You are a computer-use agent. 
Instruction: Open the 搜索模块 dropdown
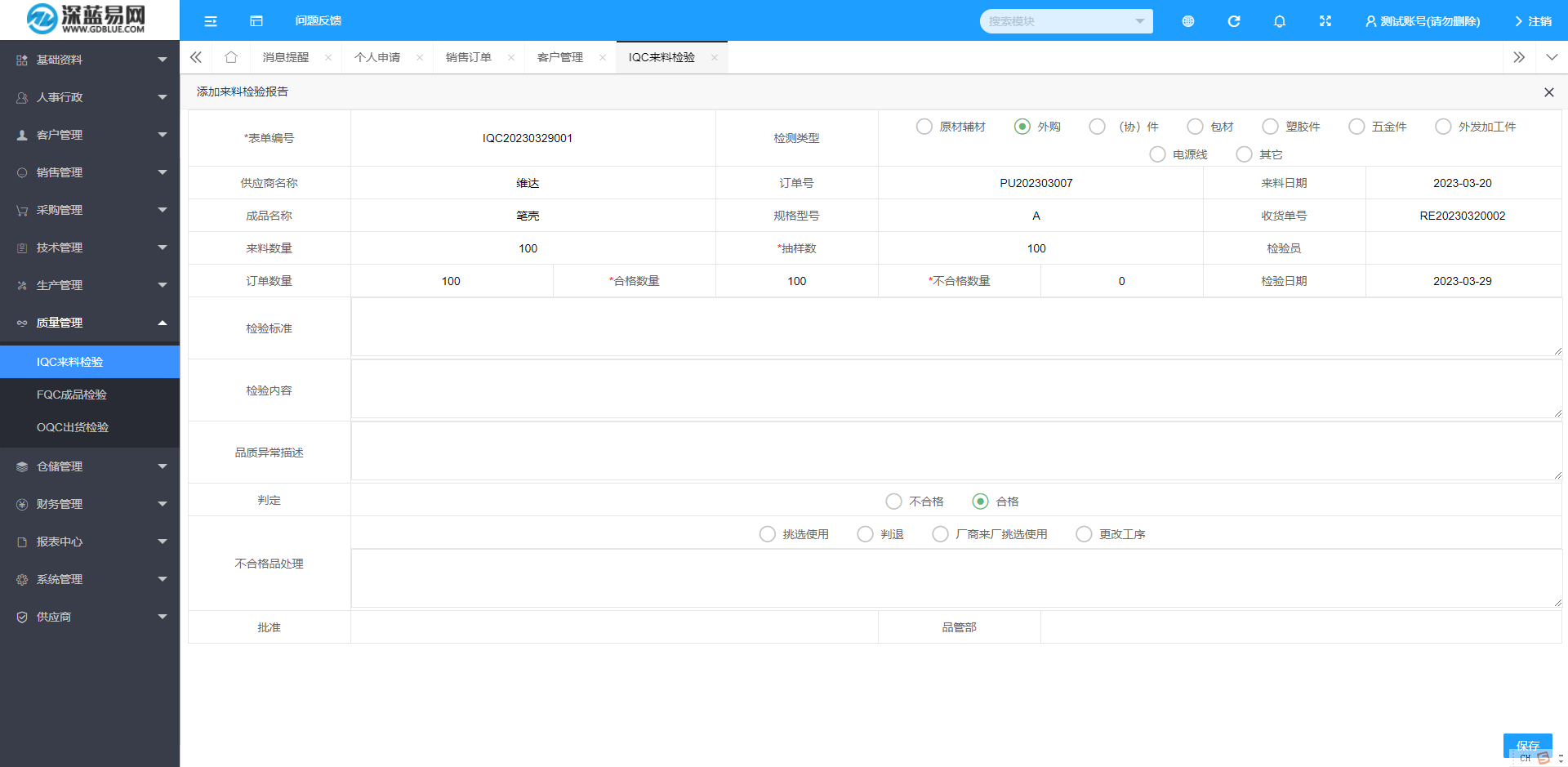click(1067, 21)
